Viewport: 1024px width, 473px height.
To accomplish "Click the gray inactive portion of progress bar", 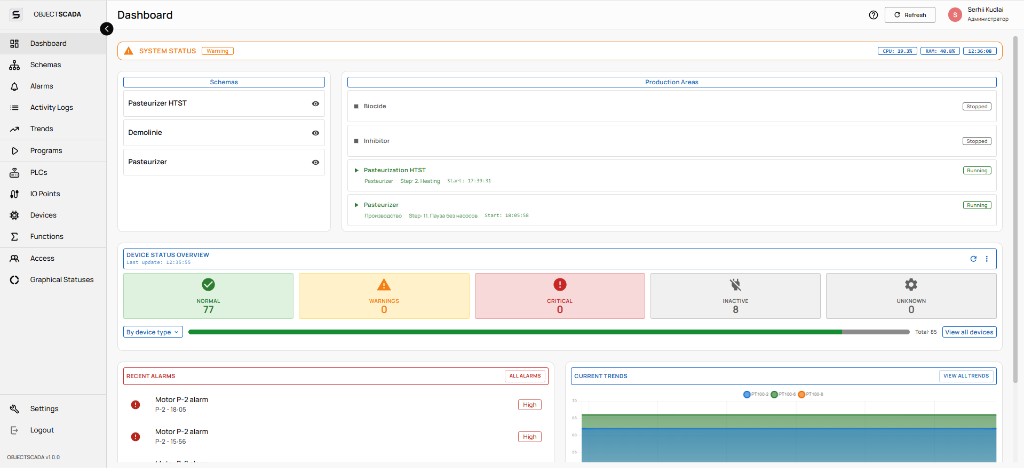I will tap(876, 333).
